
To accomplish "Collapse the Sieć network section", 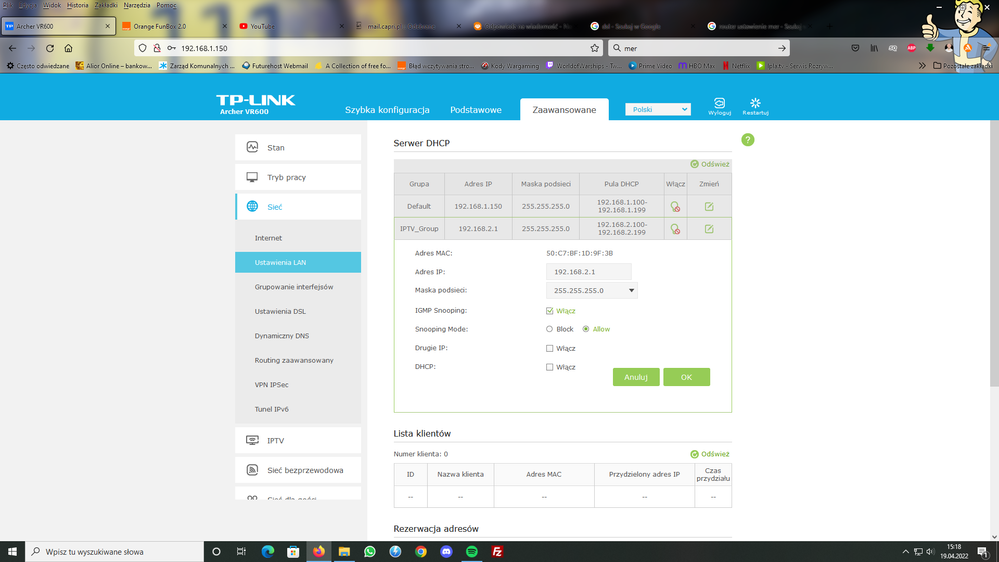I will coord(298,206).
